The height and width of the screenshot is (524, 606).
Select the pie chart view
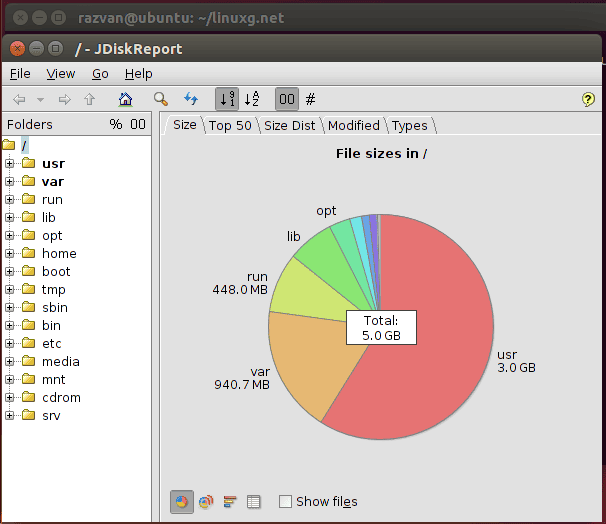coord(182,502)
